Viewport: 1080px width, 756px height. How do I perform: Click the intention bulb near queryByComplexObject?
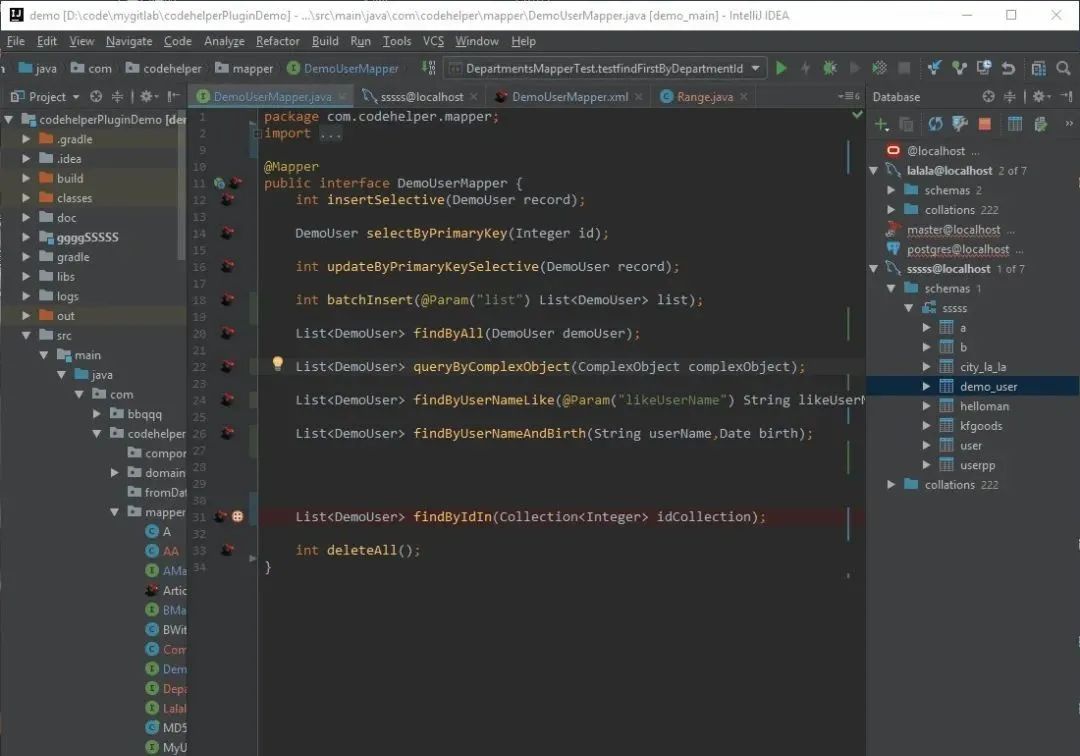pos(278,363)
